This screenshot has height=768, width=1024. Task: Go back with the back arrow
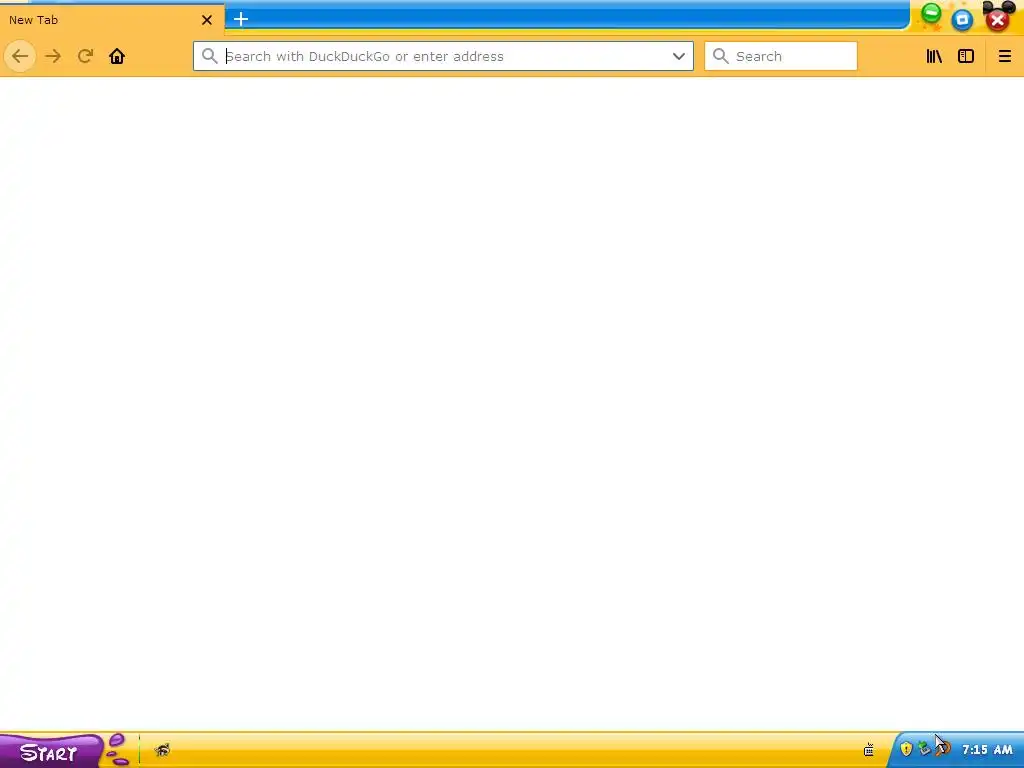tap(20, 56)
